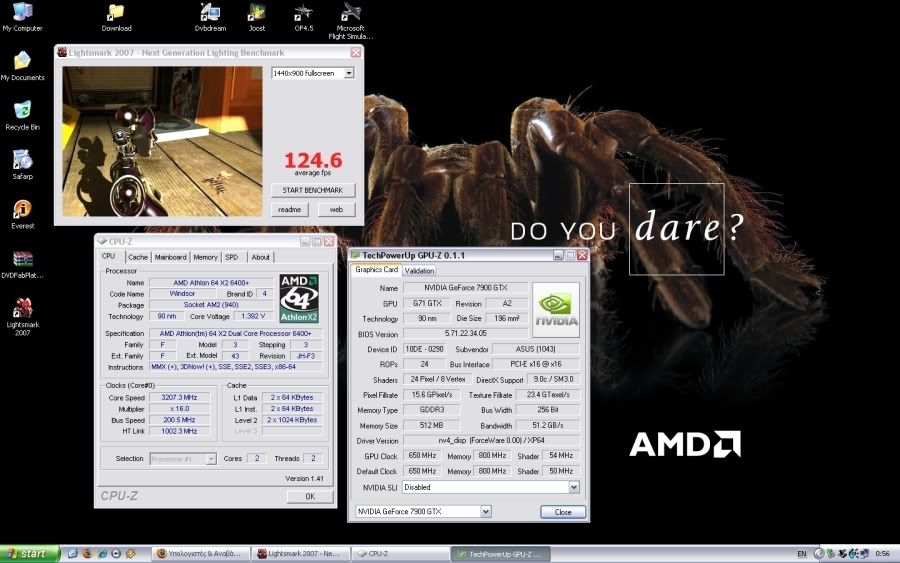Switch to the Mainboard tab in CPU-Z
This screenshot has height=563, width=900.
point(170,257)
